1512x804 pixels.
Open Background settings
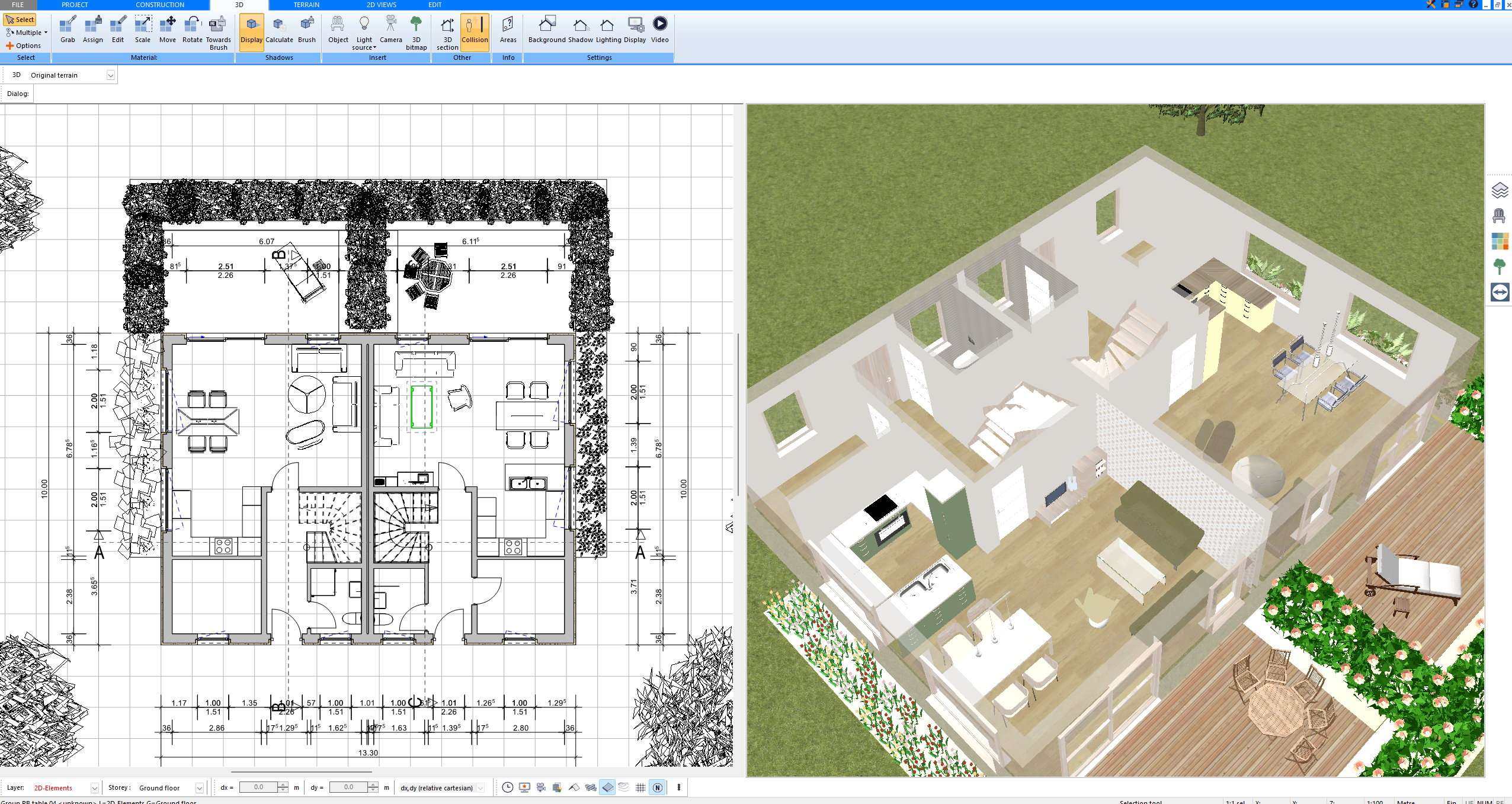pos(546,30)
